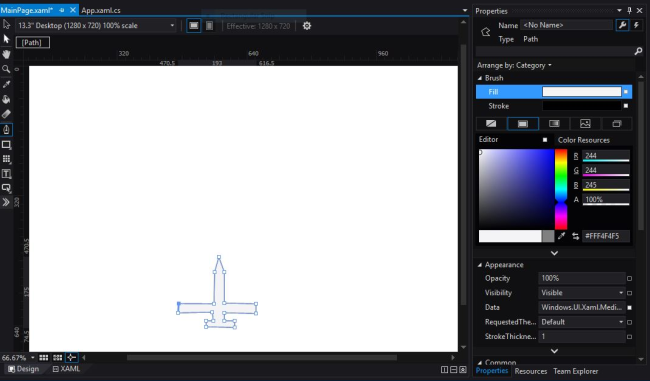Select the Pen tool in toolbox

(x=6, y=130)
